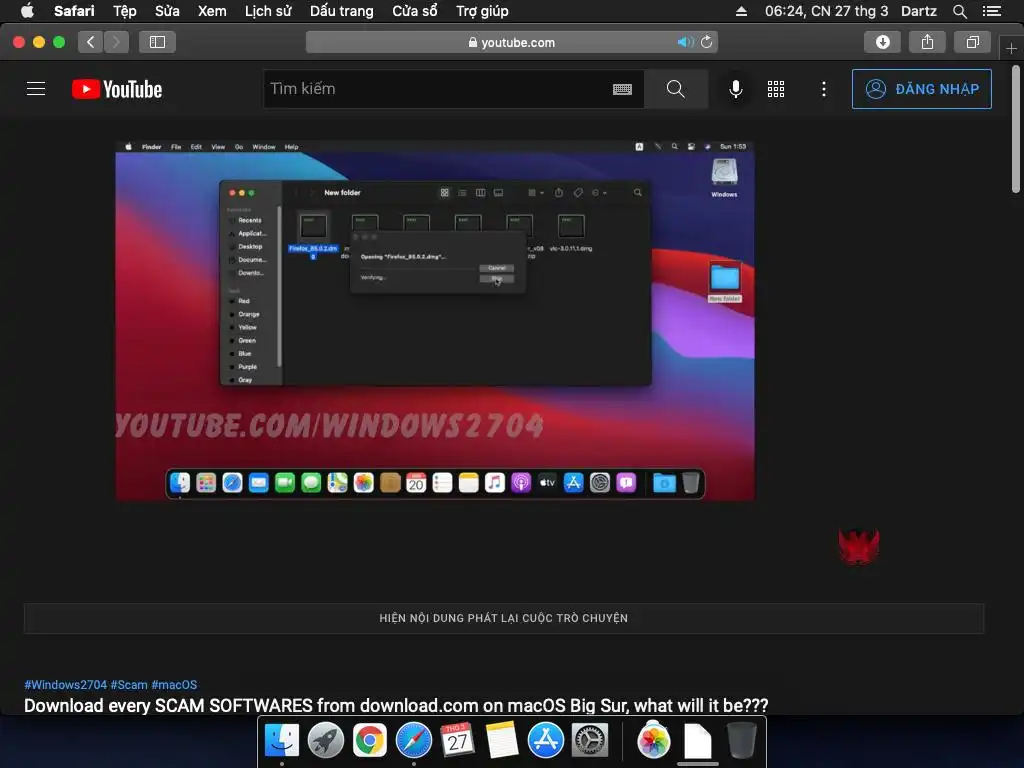The height and width of the screenshot is (768, 1024).
Task: Open the Dấu trang menu
Action: [x=342, y=11]
